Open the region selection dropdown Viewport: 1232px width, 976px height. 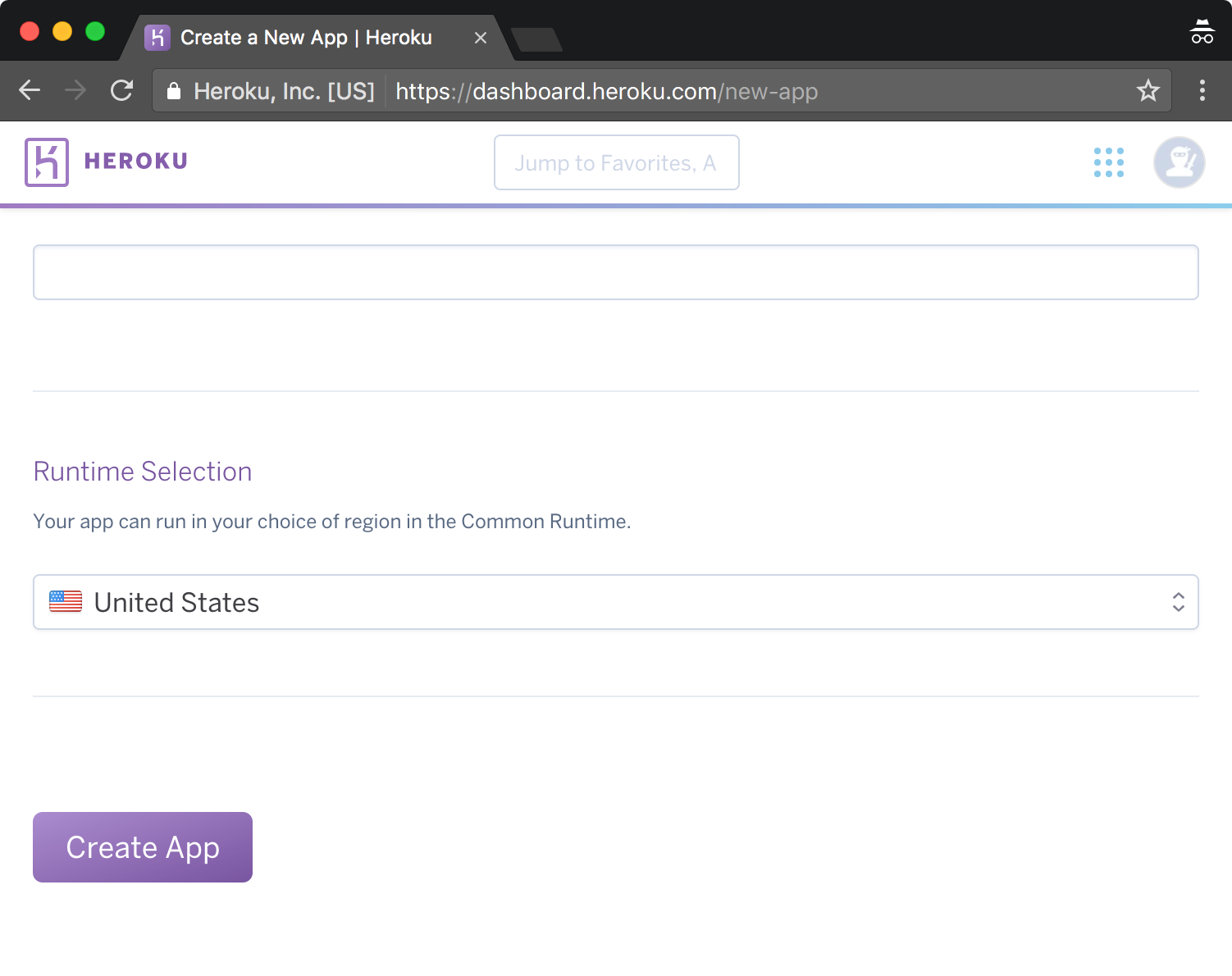tap(615, 602)
